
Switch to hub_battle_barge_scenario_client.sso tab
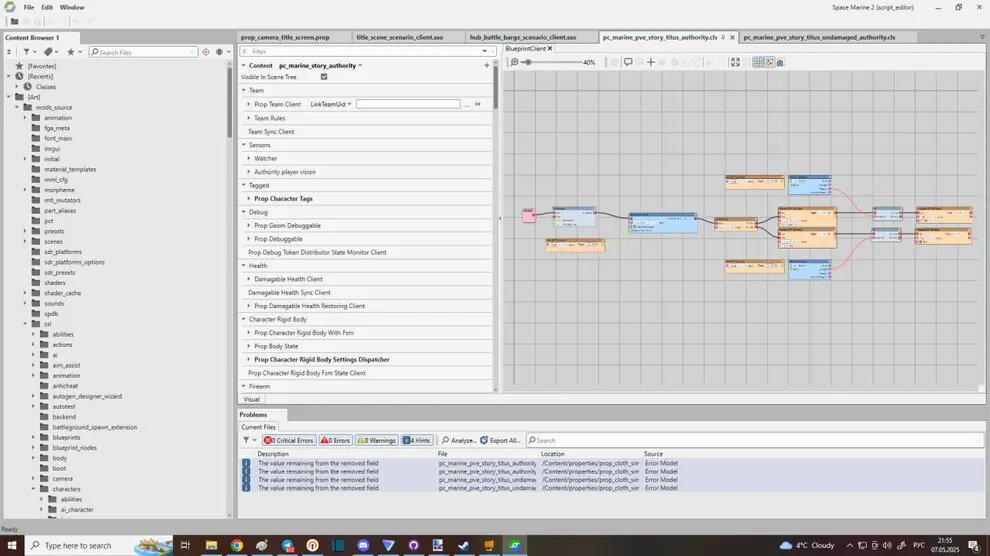(523, 37)
